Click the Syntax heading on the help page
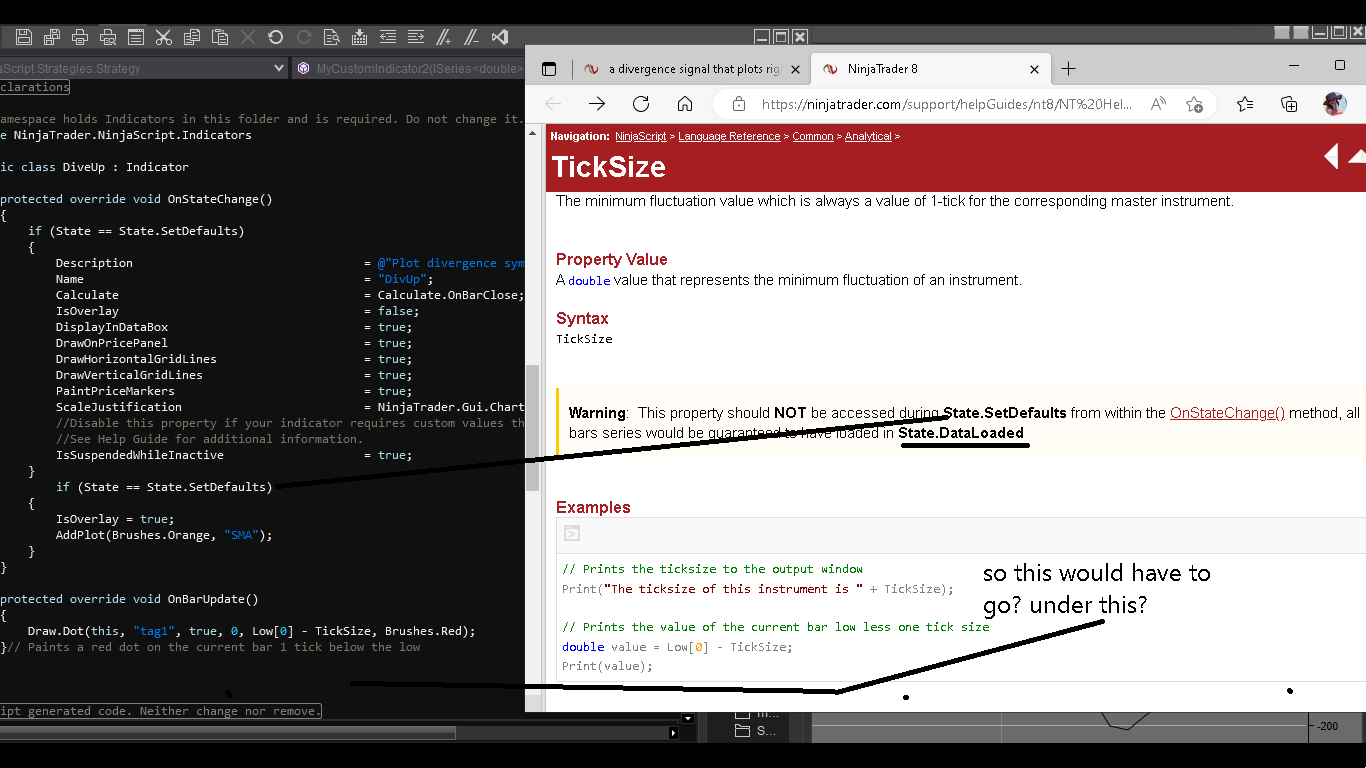 [x=582, y=318]
